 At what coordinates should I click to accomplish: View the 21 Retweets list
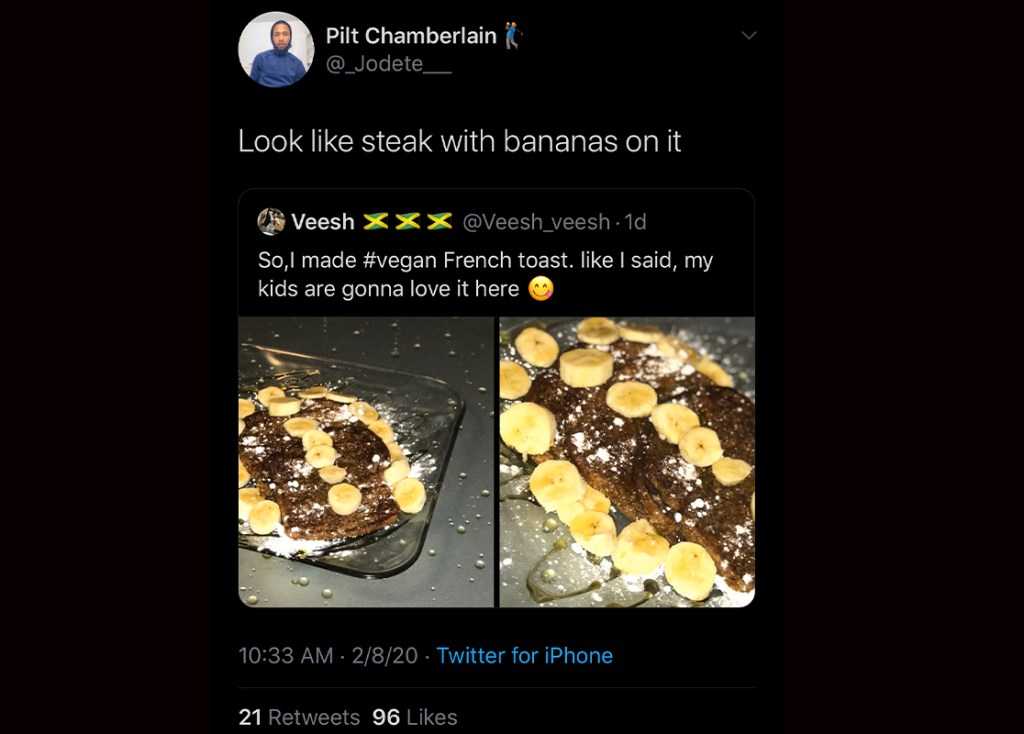click(x=299, y=717)
